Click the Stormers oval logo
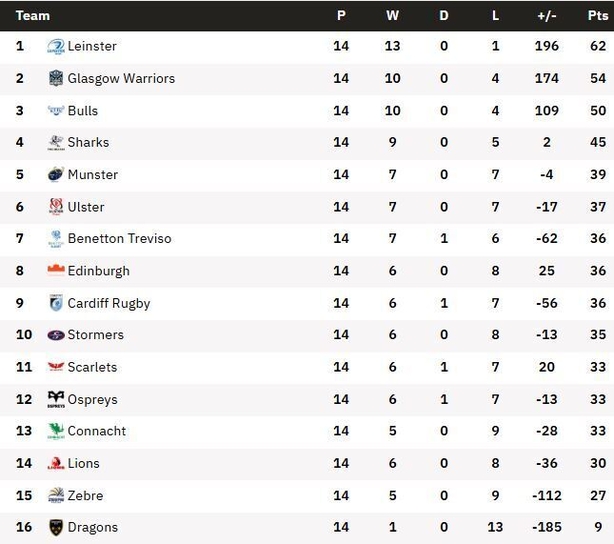Image resolution: width=614 pixels, height=544 pixels. click(x=56, y=335)
